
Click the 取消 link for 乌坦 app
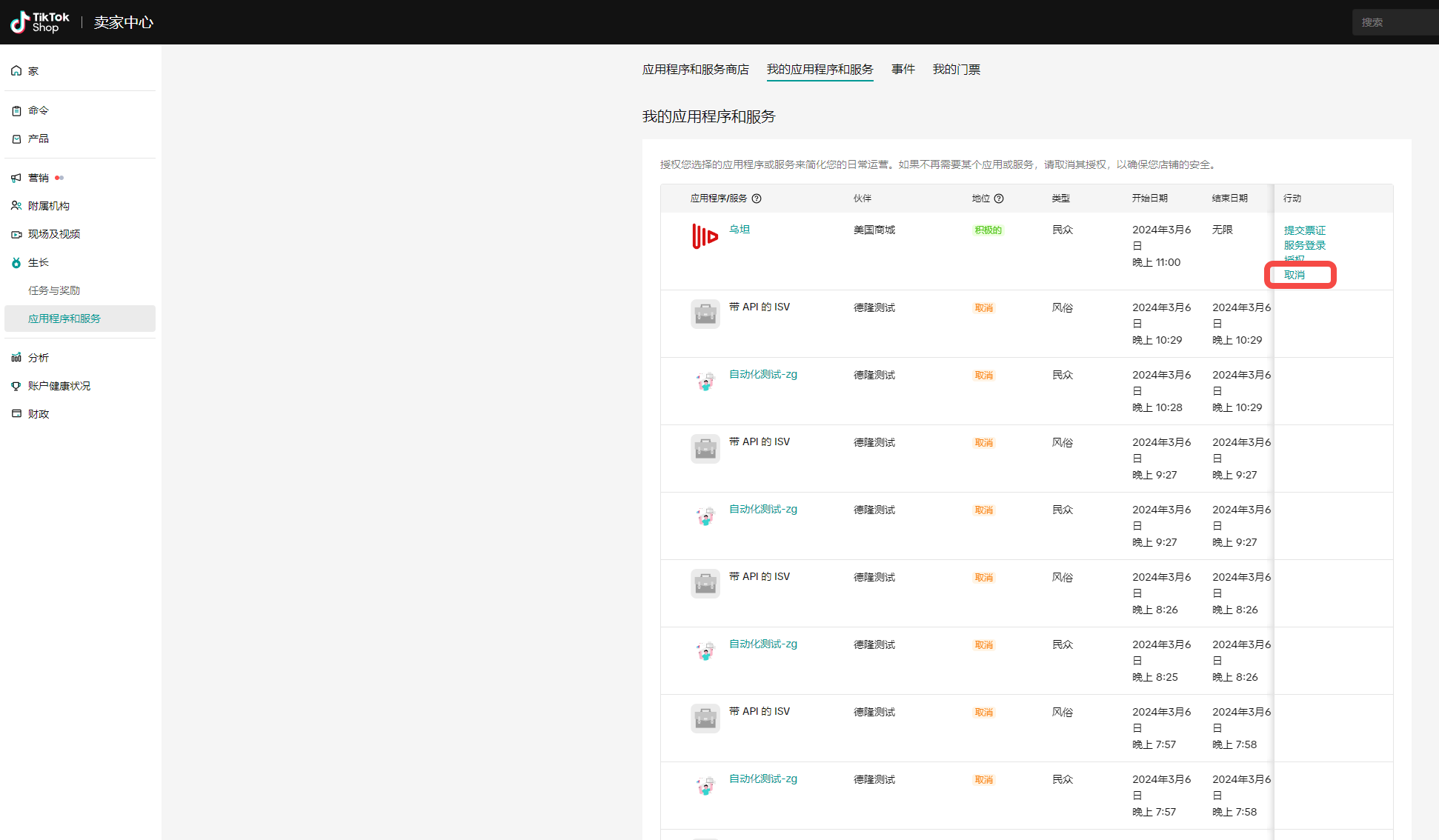pos(1295,275)
